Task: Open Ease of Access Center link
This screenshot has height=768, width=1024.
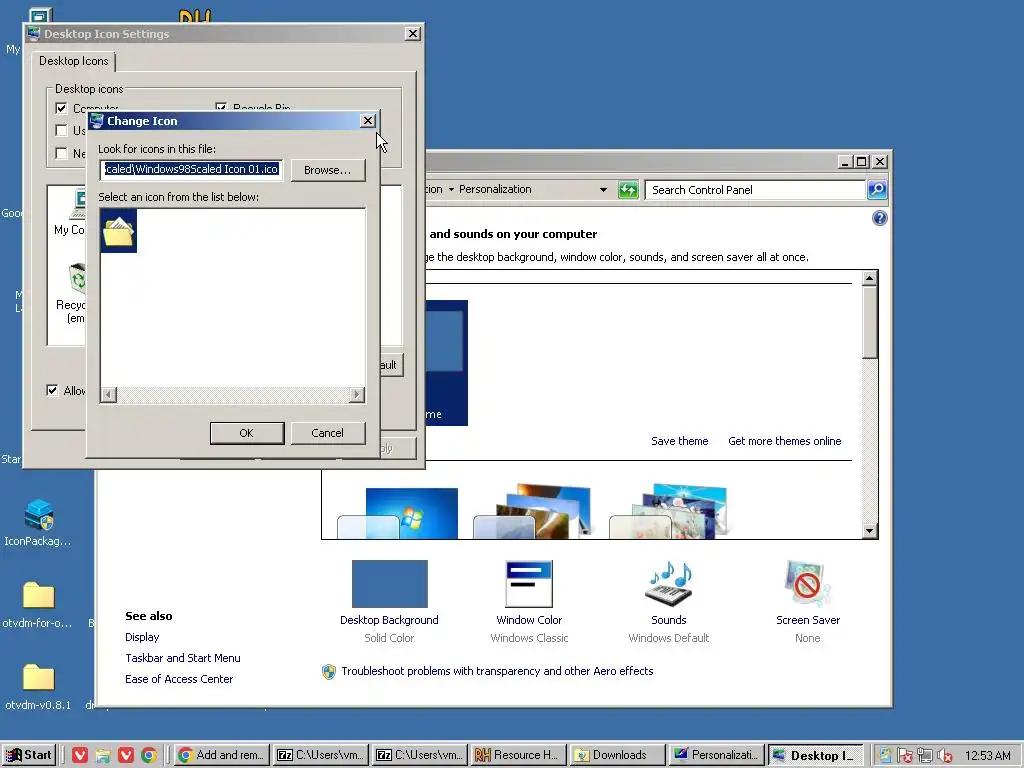Action: click(179, 679)
